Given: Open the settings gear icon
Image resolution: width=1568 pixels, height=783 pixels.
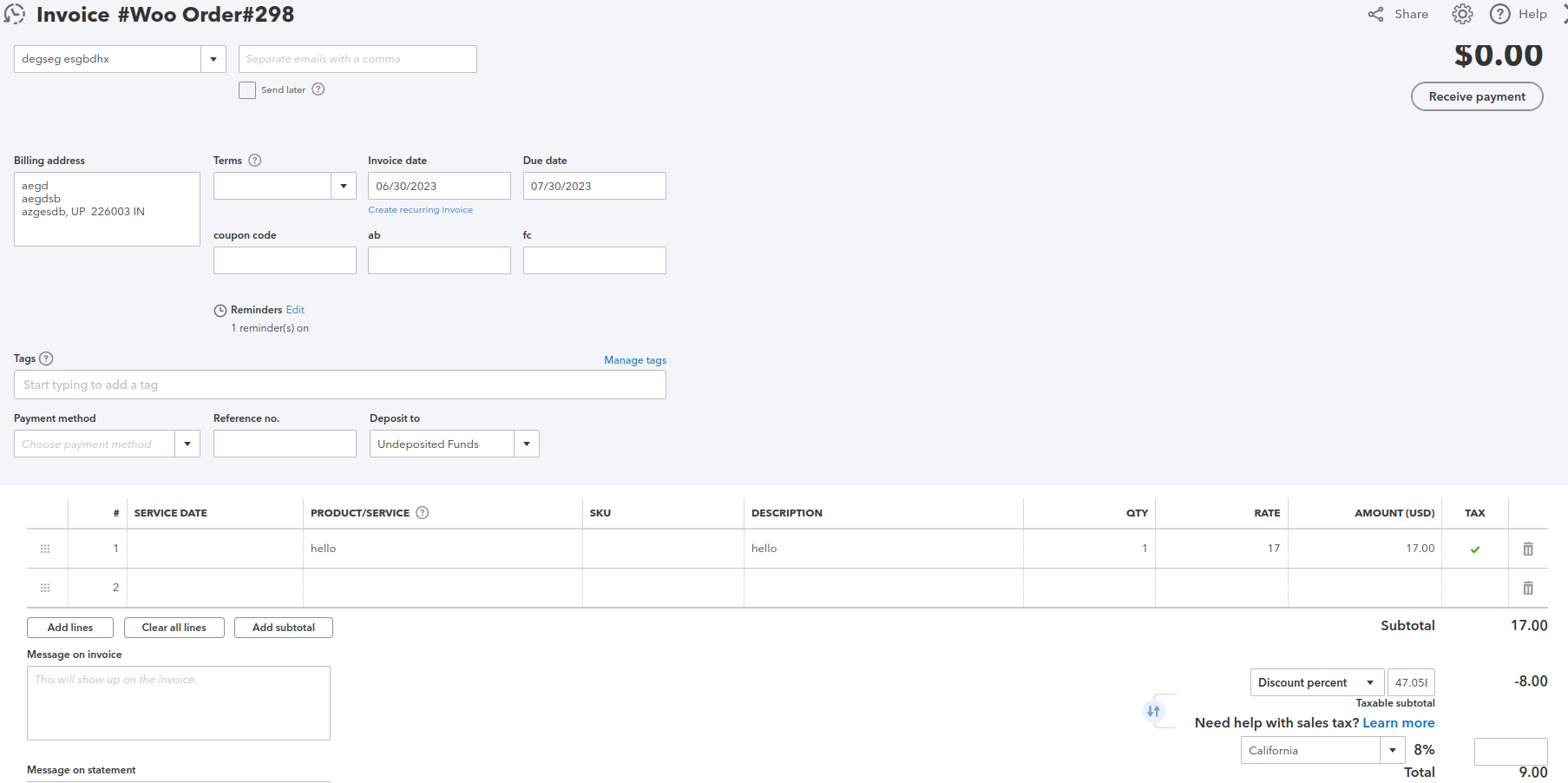Looking at the screenshot, I should click(1462, 14).
